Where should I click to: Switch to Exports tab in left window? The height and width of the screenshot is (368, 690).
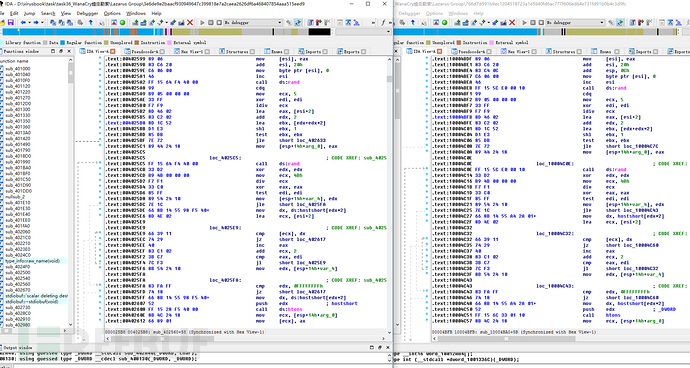351,52
